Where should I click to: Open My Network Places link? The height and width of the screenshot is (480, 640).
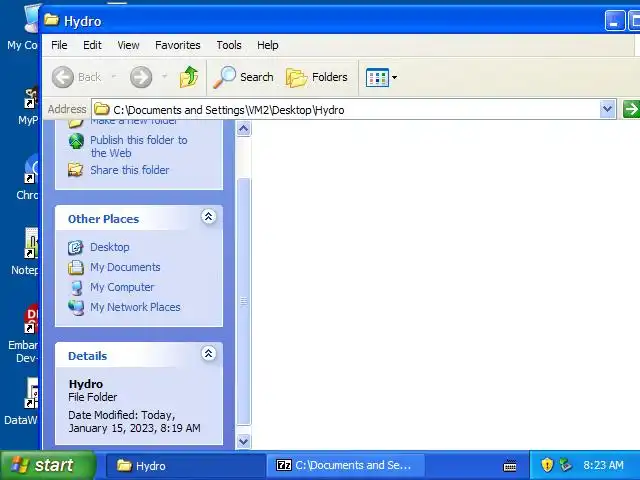(x=135, y=307)
